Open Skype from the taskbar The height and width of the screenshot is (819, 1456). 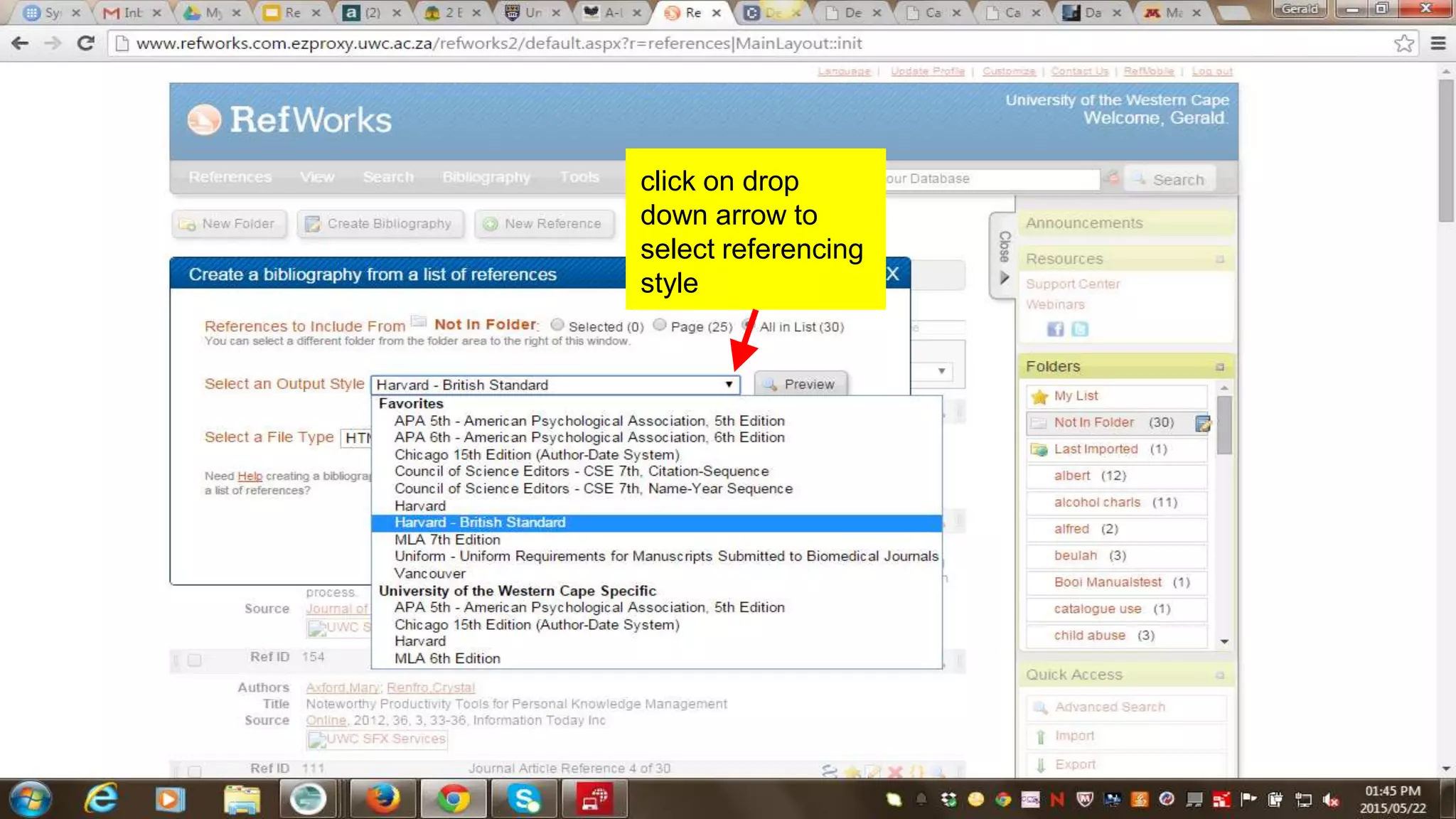tap(524, 799)
